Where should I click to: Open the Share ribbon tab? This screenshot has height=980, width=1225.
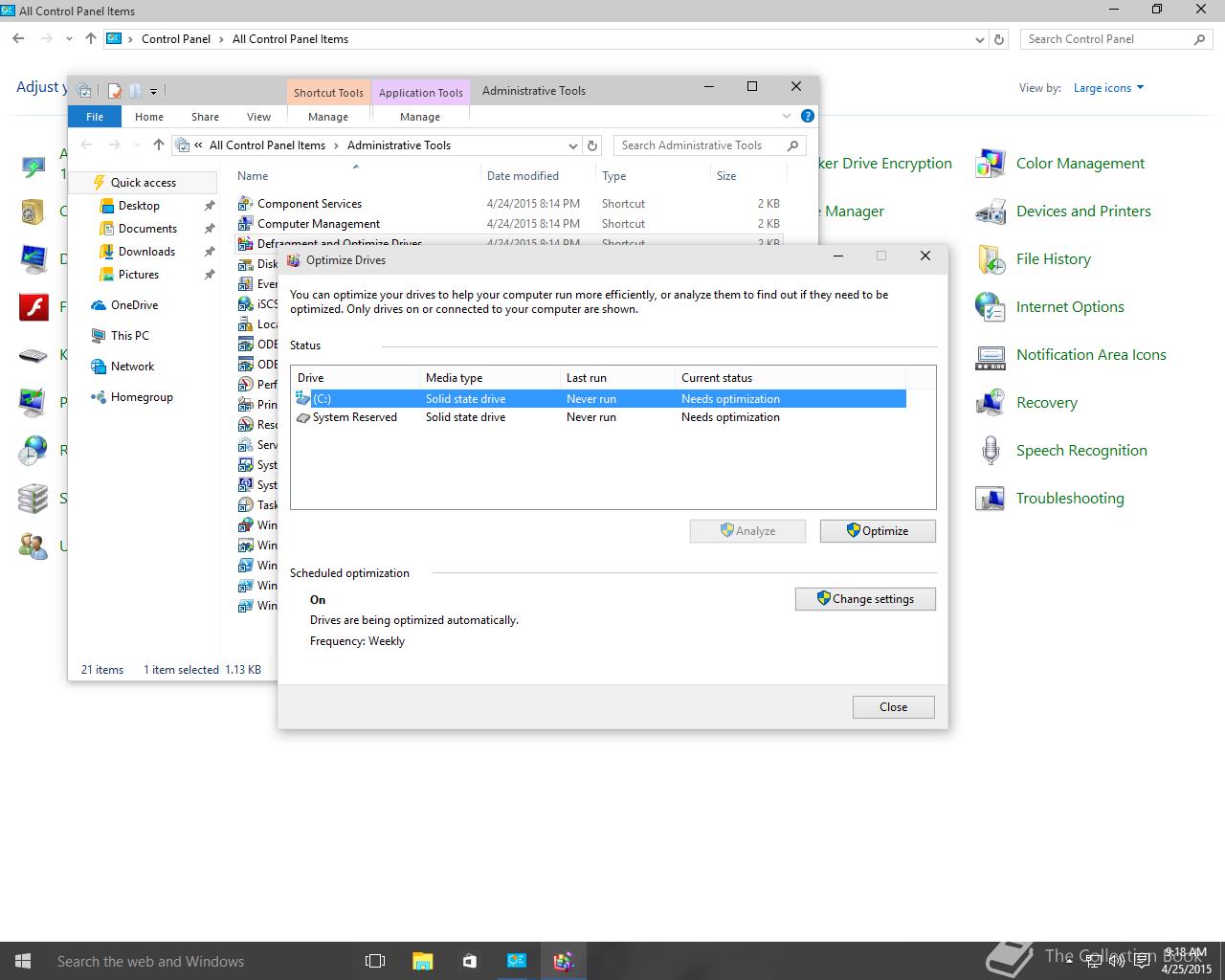pos(205,117)
